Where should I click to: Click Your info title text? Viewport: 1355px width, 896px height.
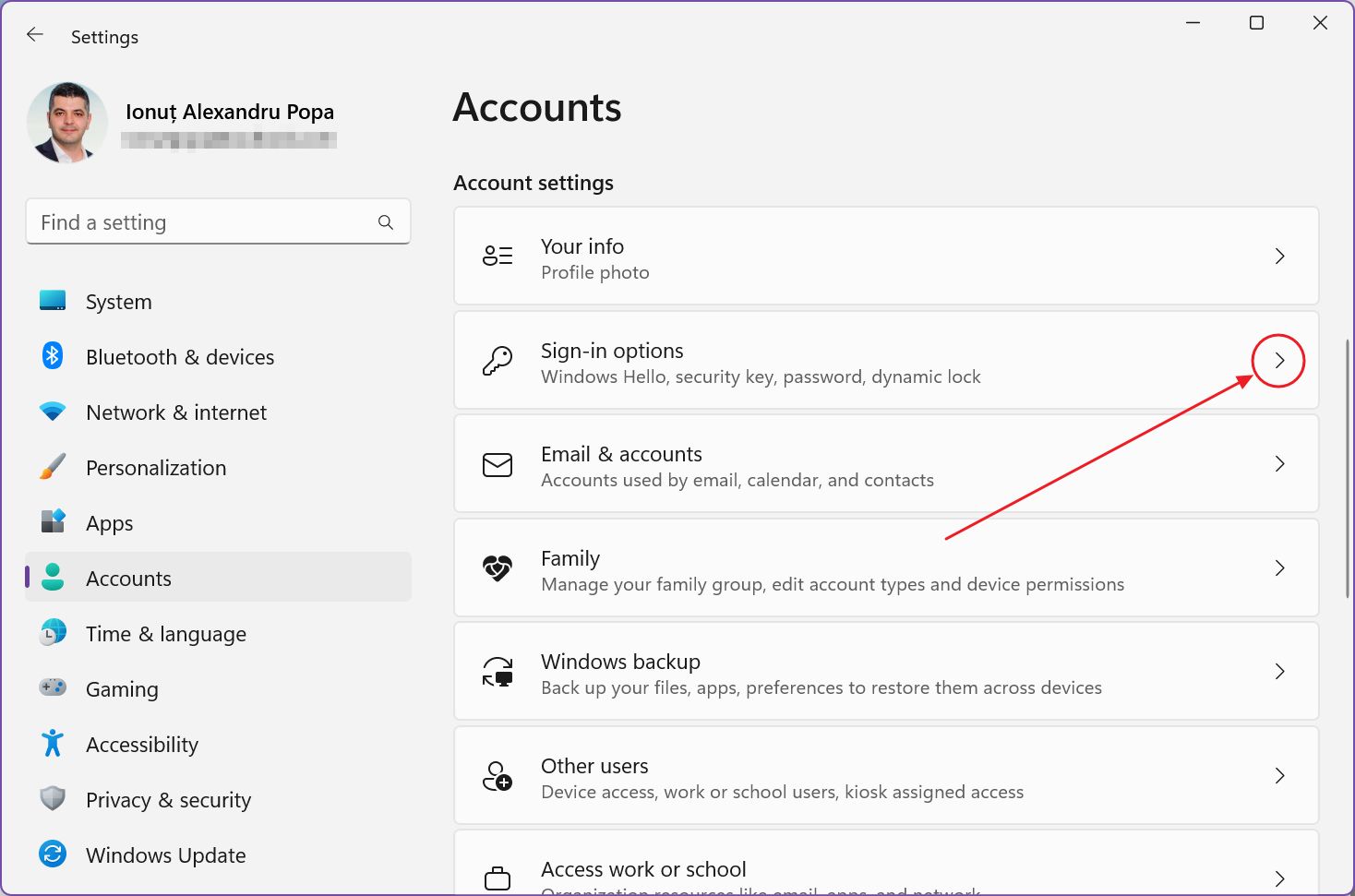coord(582,246)
